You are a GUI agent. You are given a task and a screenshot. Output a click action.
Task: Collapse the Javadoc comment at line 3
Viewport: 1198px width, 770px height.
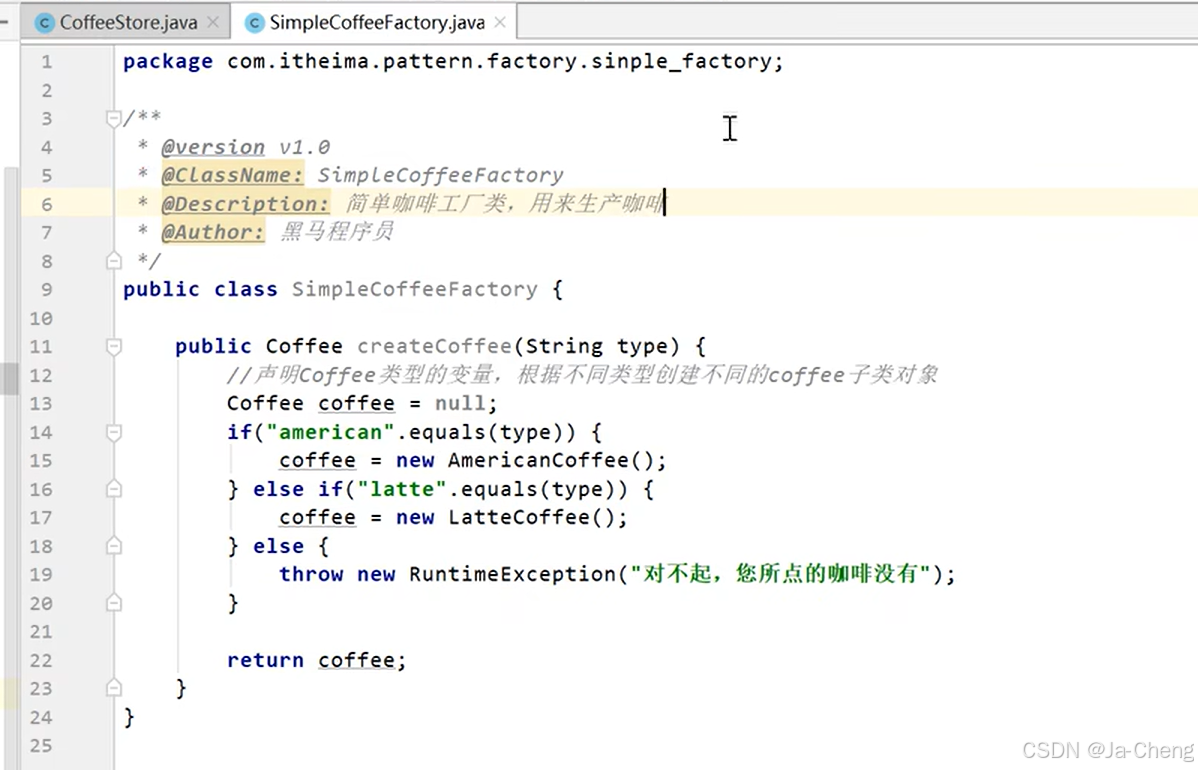click(x=114, y=118)
